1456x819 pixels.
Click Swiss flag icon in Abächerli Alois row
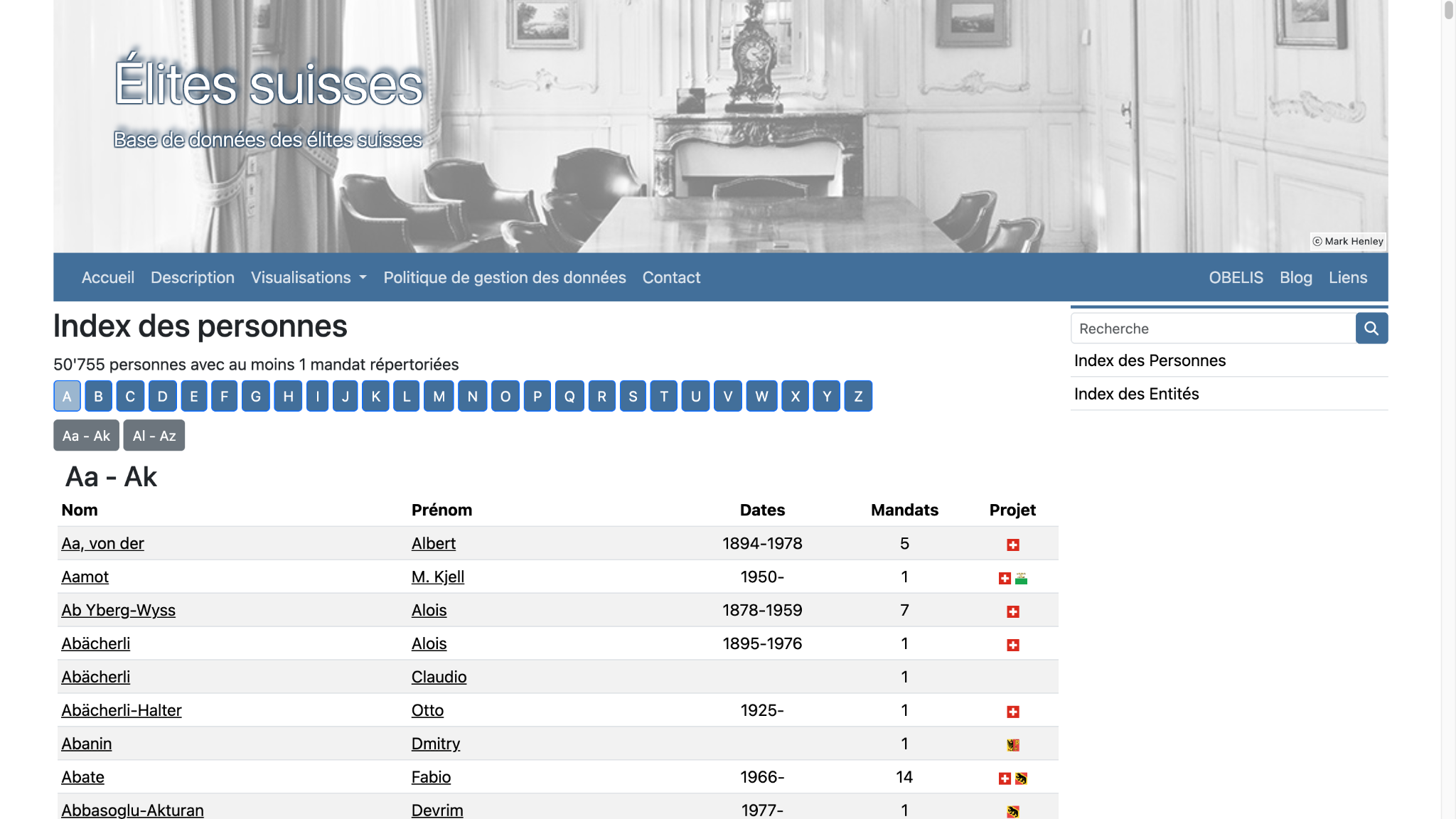(x=1013, y=645)
